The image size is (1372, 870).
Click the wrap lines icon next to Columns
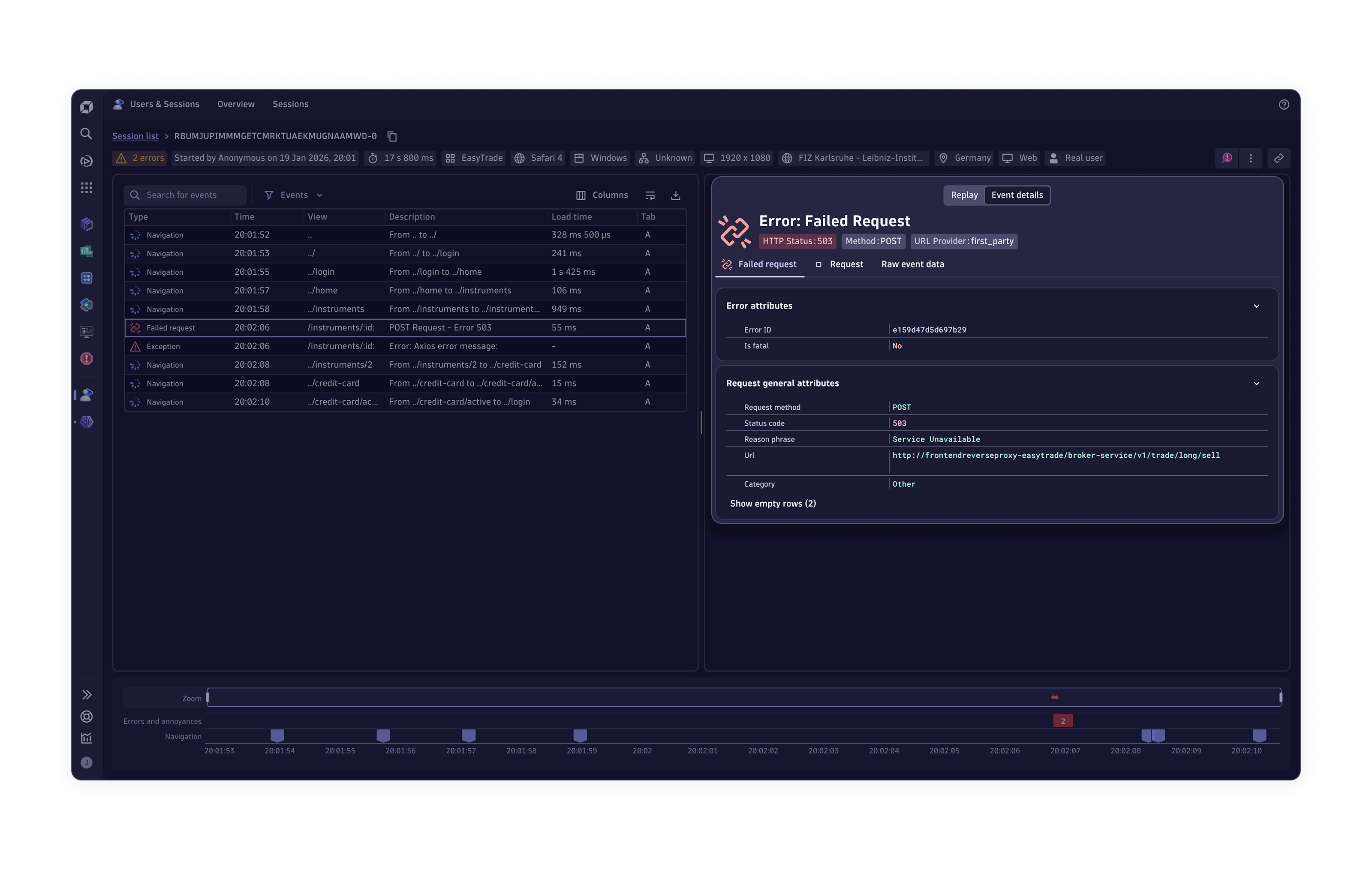(650, 195)
